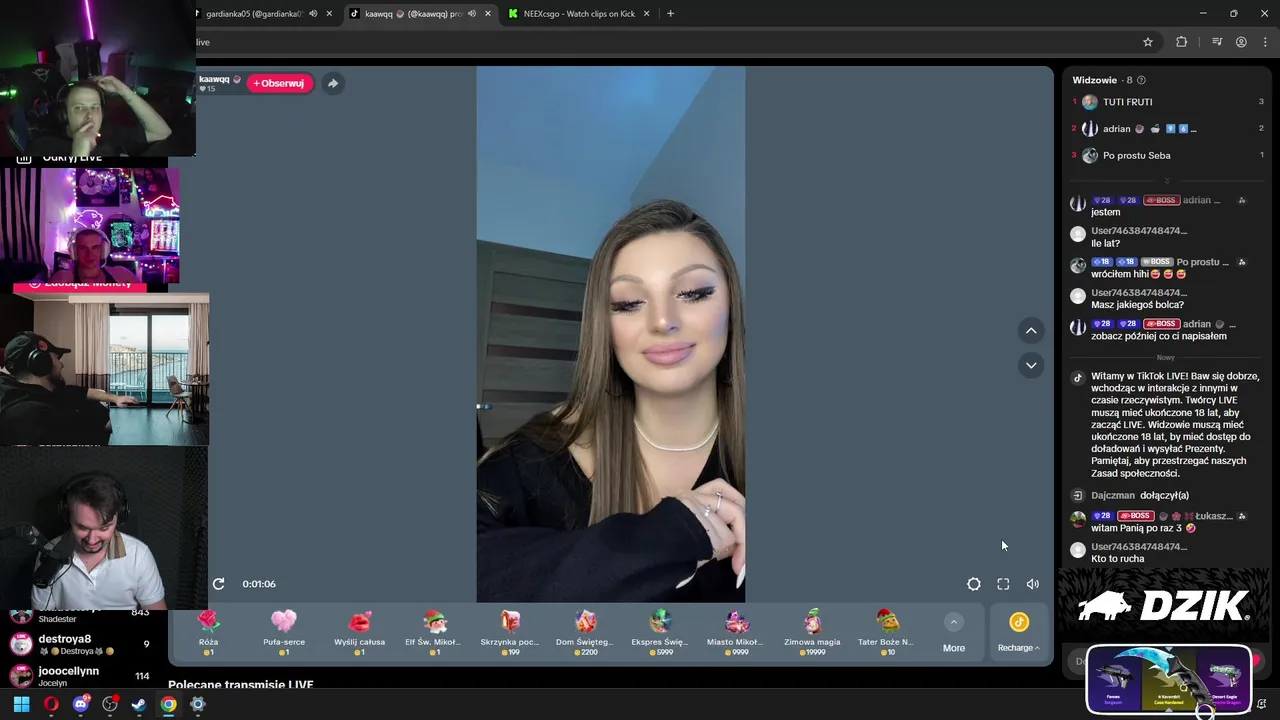Open the Windows Start menu
The width and height of the screenshot is (1280, 720).
click(x=21, y=704)
